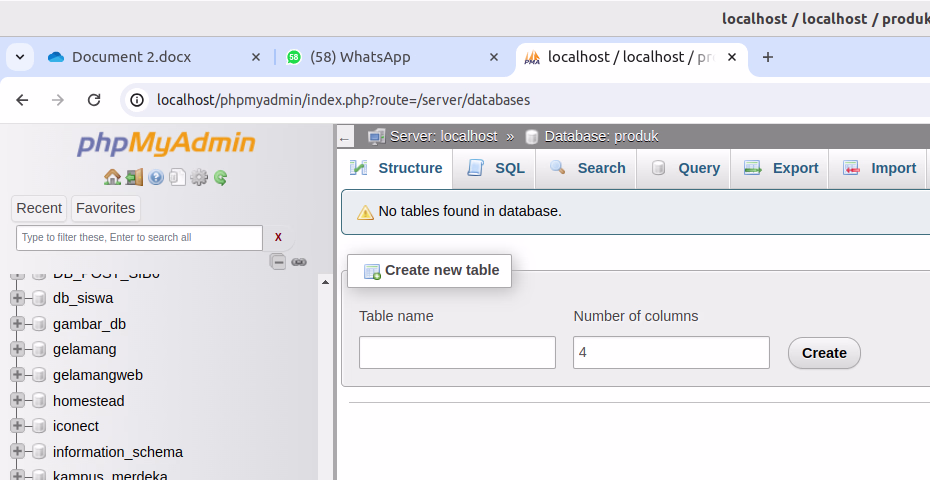Open phpMyAdmin Home icon
The image size is (930, 480).
coord(112,177)
